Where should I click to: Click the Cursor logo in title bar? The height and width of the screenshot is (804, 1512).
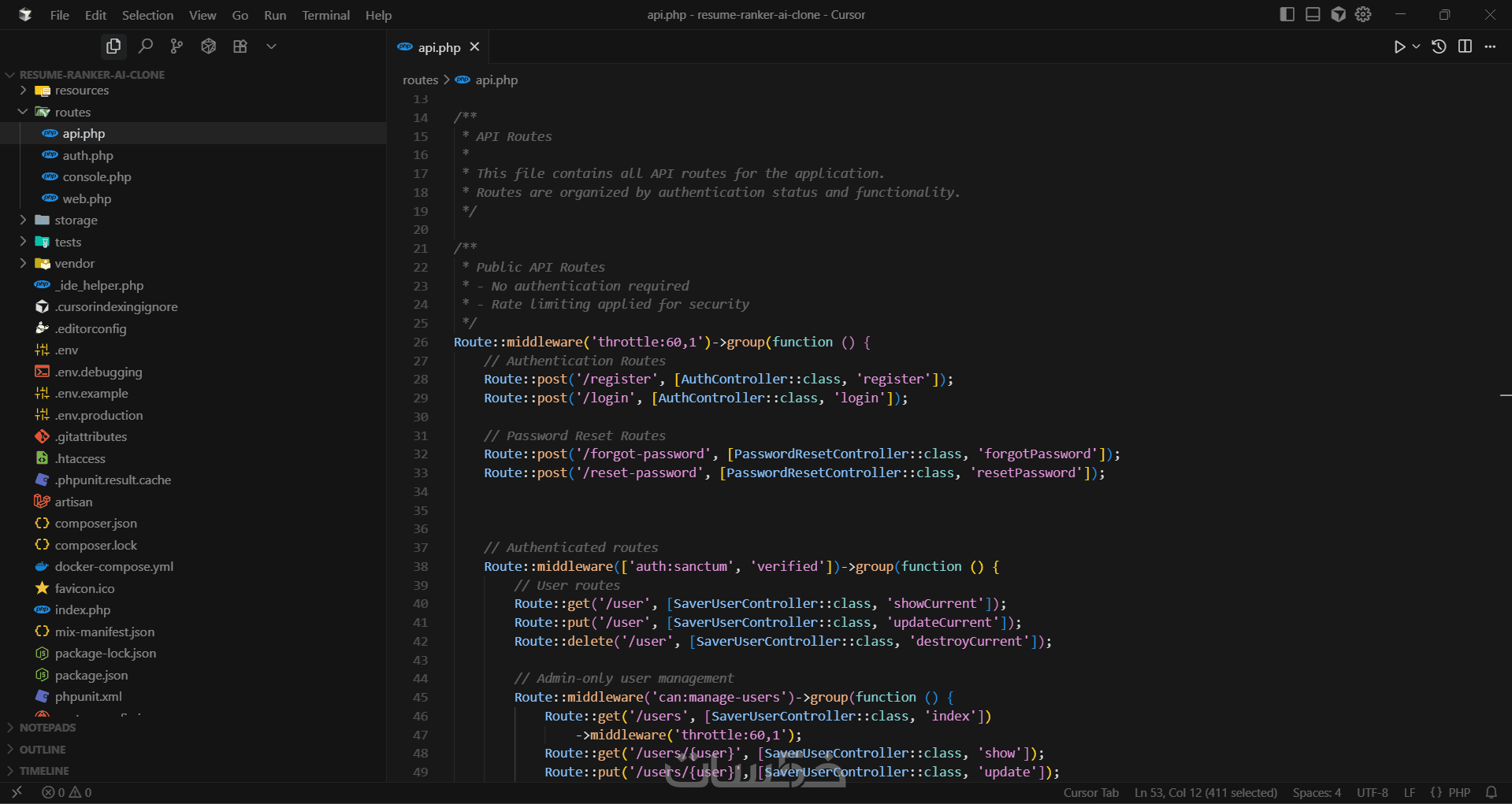coord(25,14)
